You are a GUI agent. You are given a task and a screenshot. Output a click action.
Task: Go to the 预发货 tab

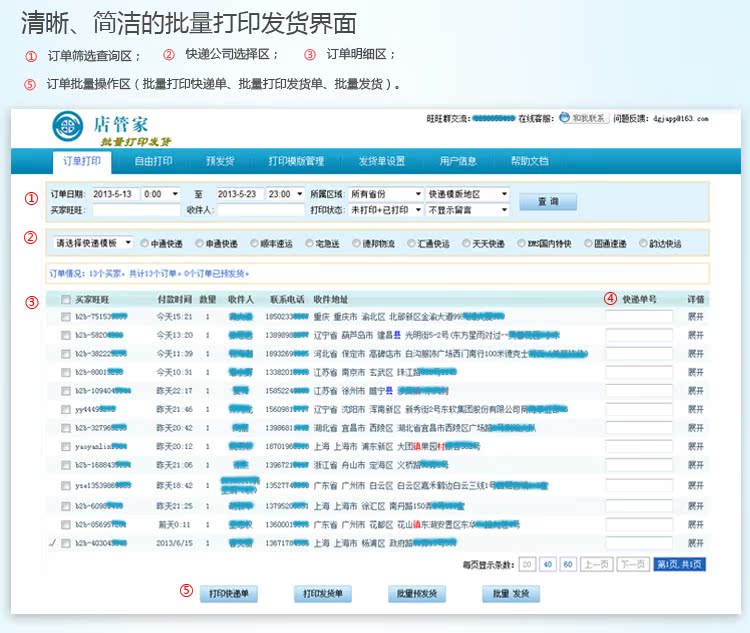pos(220,161)
